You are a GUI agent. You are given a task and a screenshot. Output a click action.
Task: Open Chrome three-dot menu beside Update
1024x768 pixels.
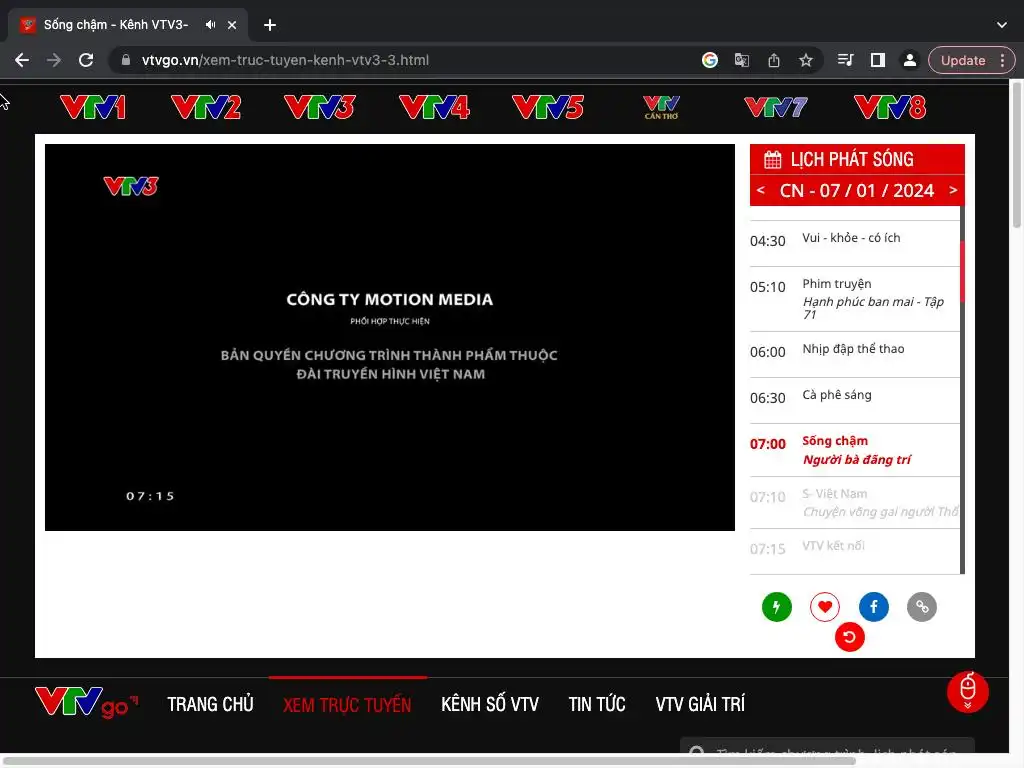click(x=1002, y=60)
